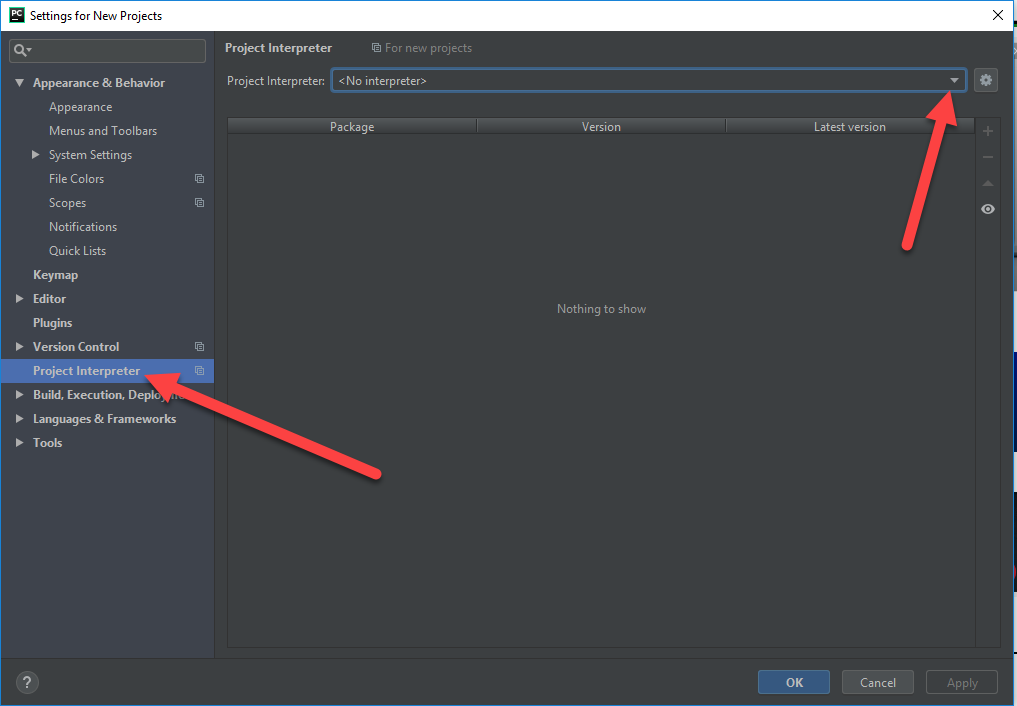Click the project-level icon beside Scopes
The width and height of the screenshot is (1017, 706).
[199, 203]
